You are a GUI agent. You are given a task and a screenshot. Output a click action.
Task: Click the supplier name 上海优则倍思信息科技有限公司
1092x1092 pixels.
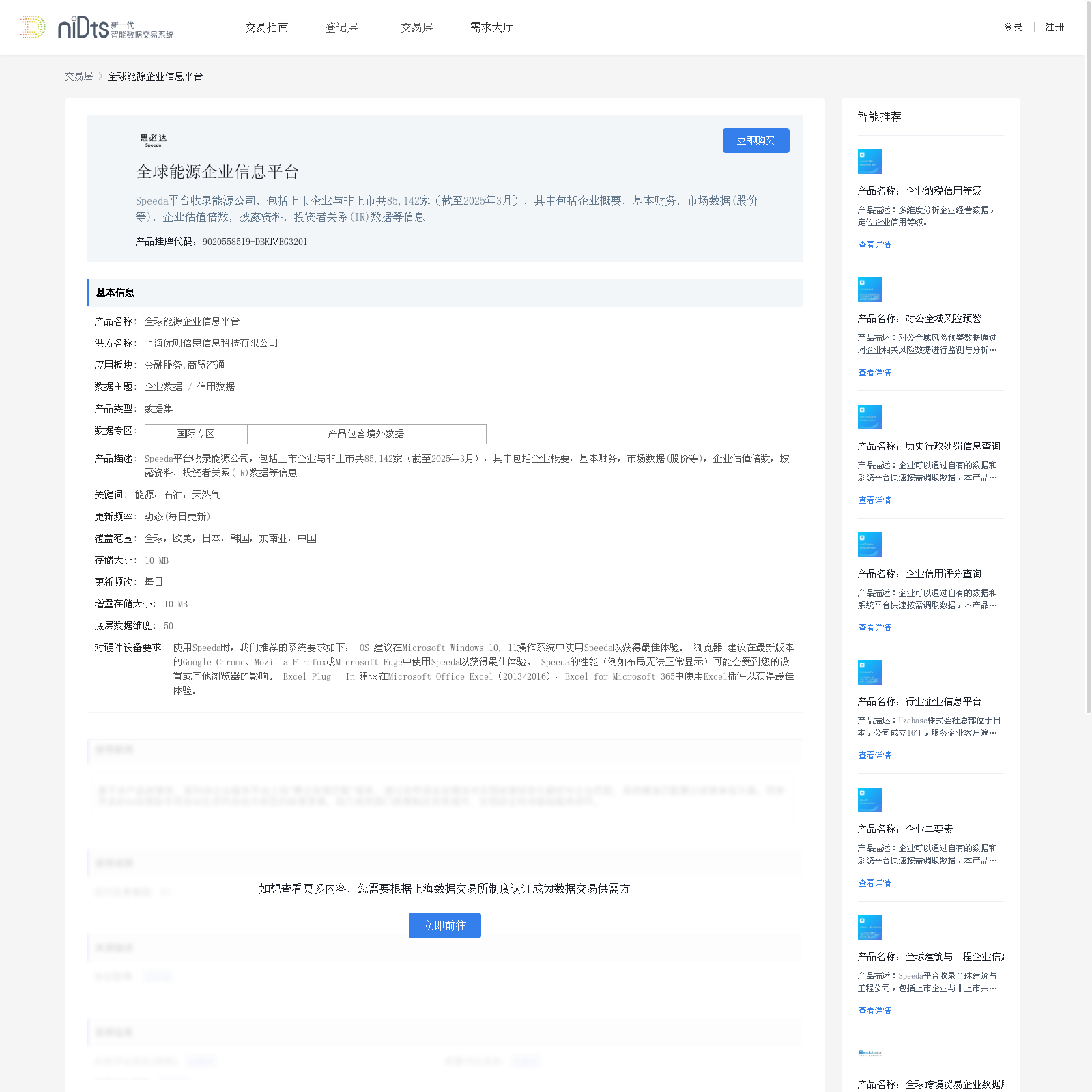211,343
